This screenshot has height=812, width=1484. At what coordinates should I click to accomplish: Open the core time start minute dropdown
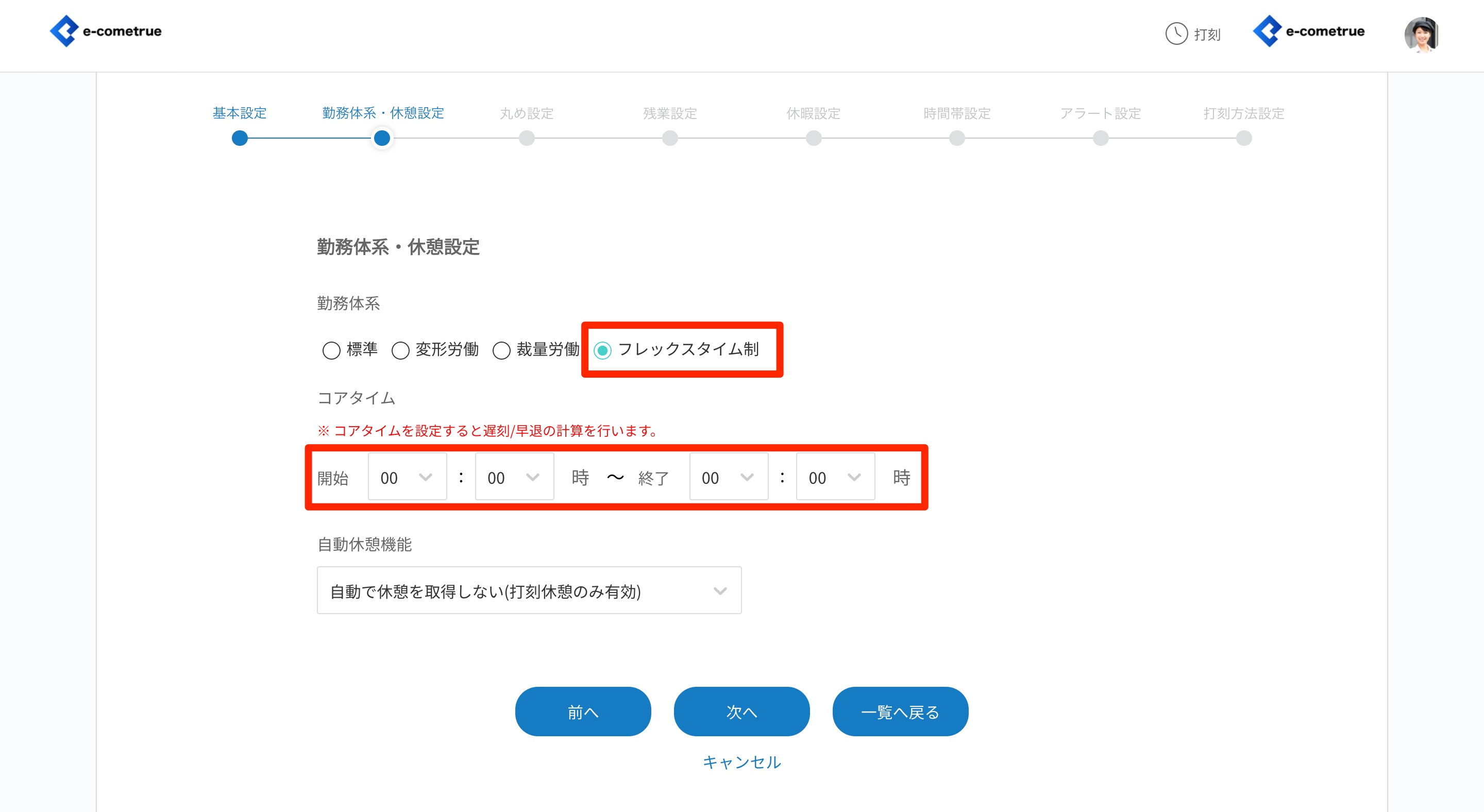514,478
